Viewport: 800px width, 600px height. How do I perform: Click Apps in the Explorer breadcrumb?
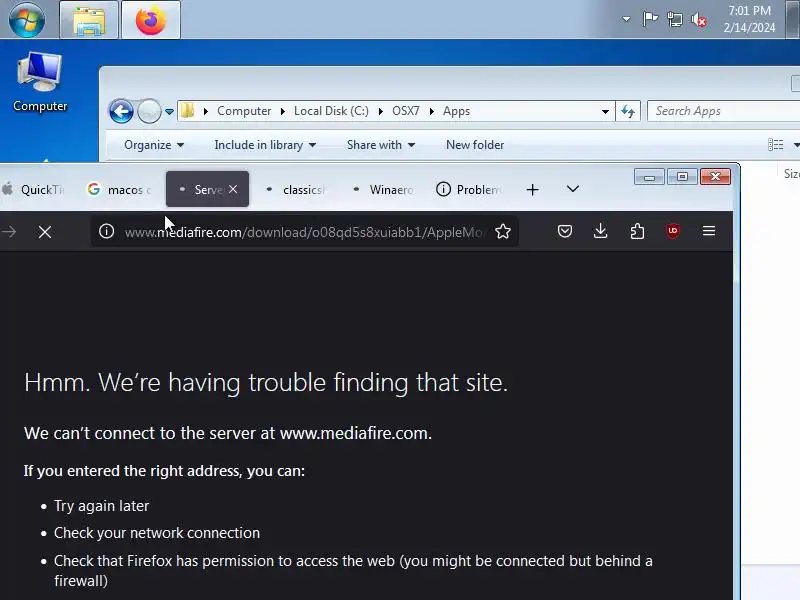pos(456,111)
